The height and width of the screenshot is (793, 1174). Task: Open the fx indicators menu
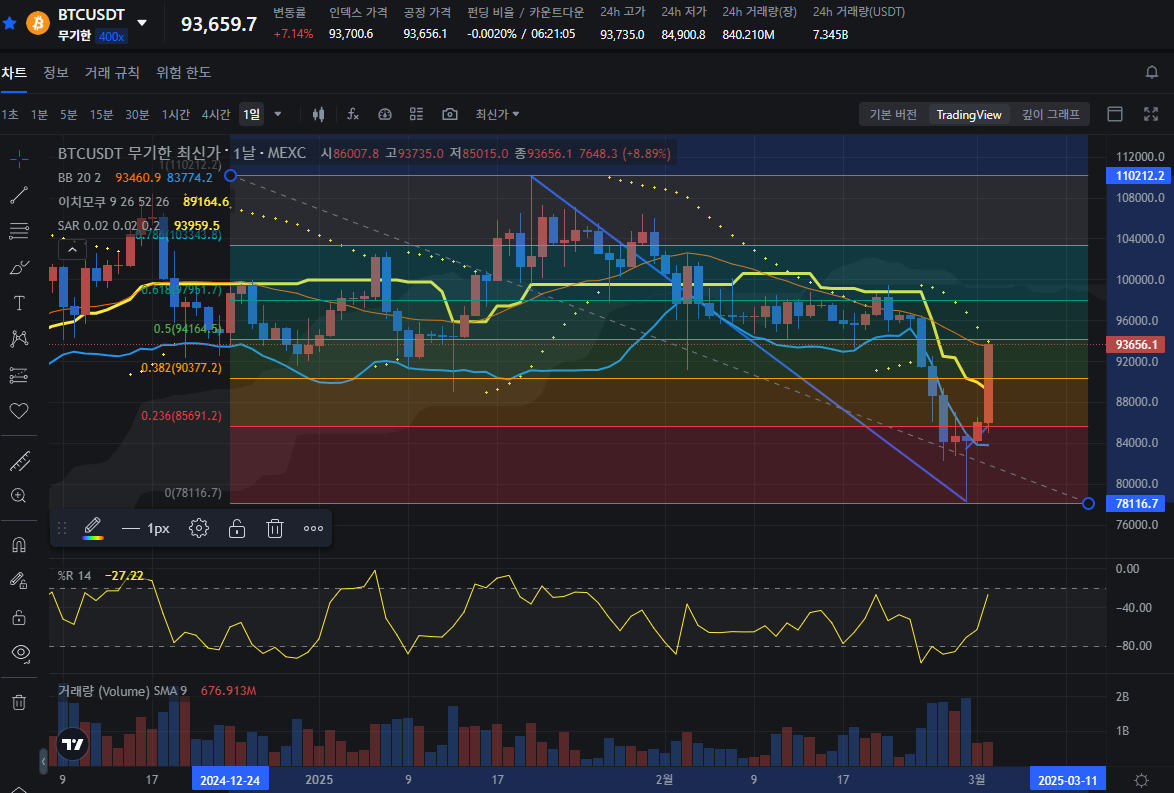[x=353, y=115]
